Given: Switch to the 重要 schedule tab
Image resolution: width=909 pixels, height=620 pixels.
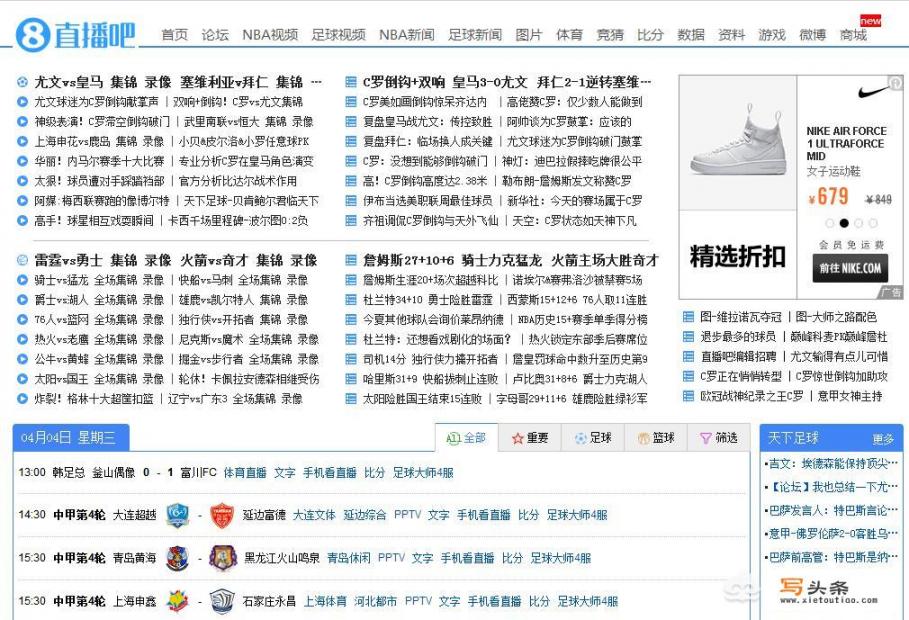Looking at the screenshot, I should (x=530, y=438).
